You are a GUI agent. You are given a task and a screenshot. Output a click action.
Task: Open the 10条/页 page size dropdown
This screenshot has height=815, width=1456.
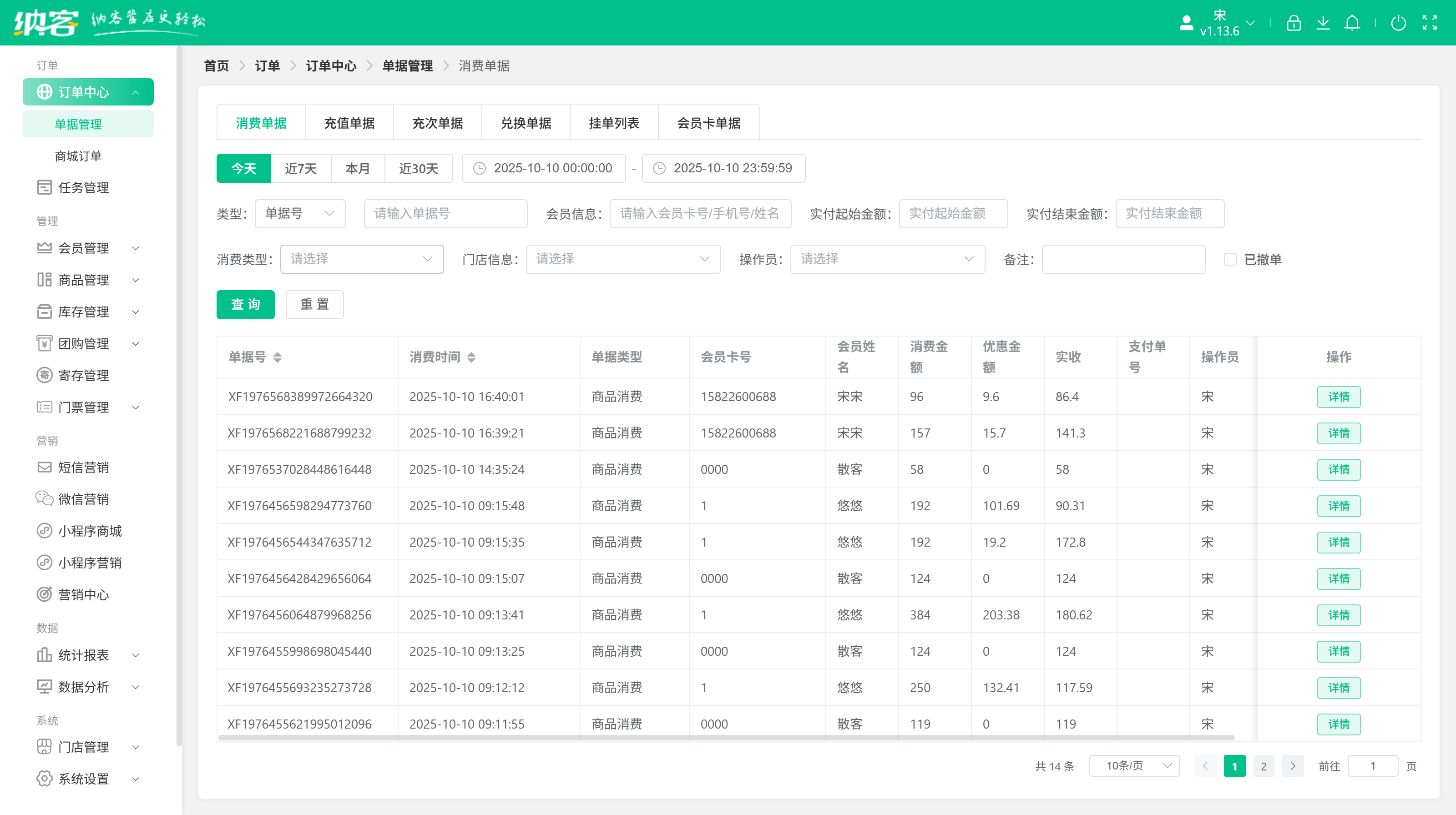pos(1134,766)
